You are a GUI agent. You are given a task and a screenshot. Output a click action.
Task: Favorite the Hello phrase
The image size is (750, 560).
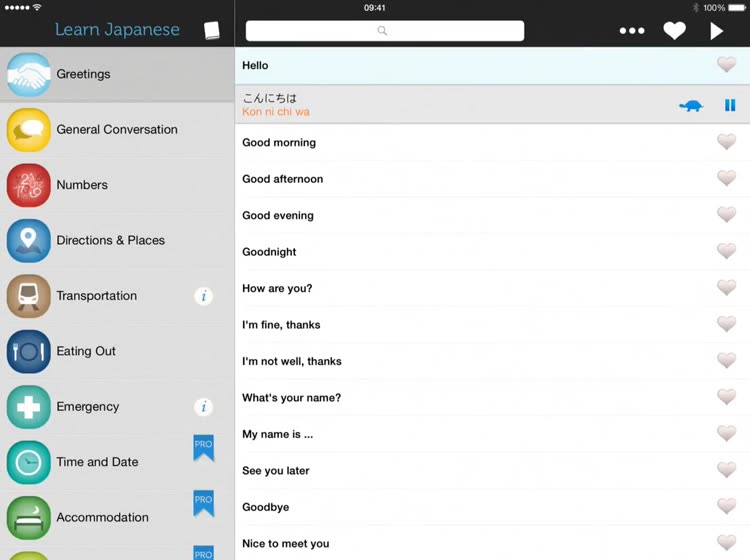click(x=727, y=65)
